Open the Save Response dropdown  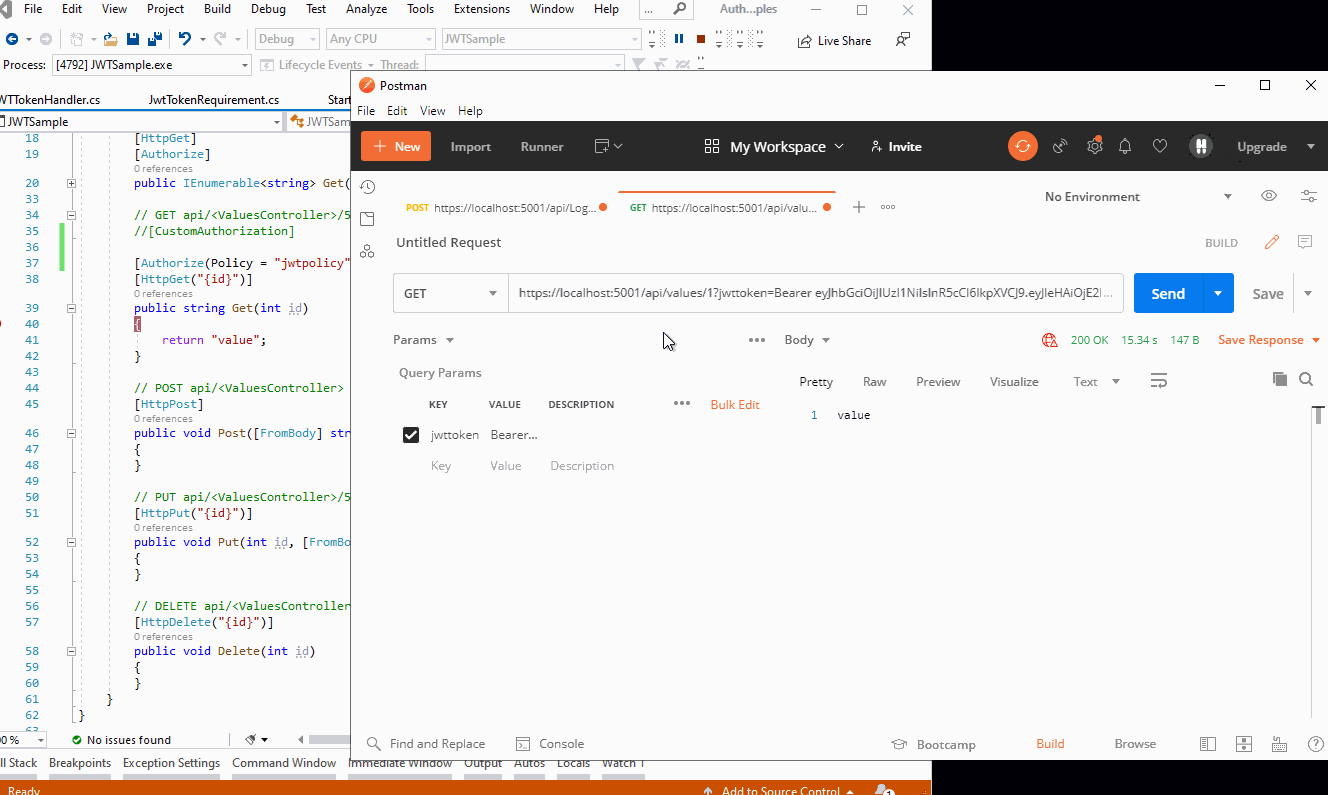[1269, 340]
